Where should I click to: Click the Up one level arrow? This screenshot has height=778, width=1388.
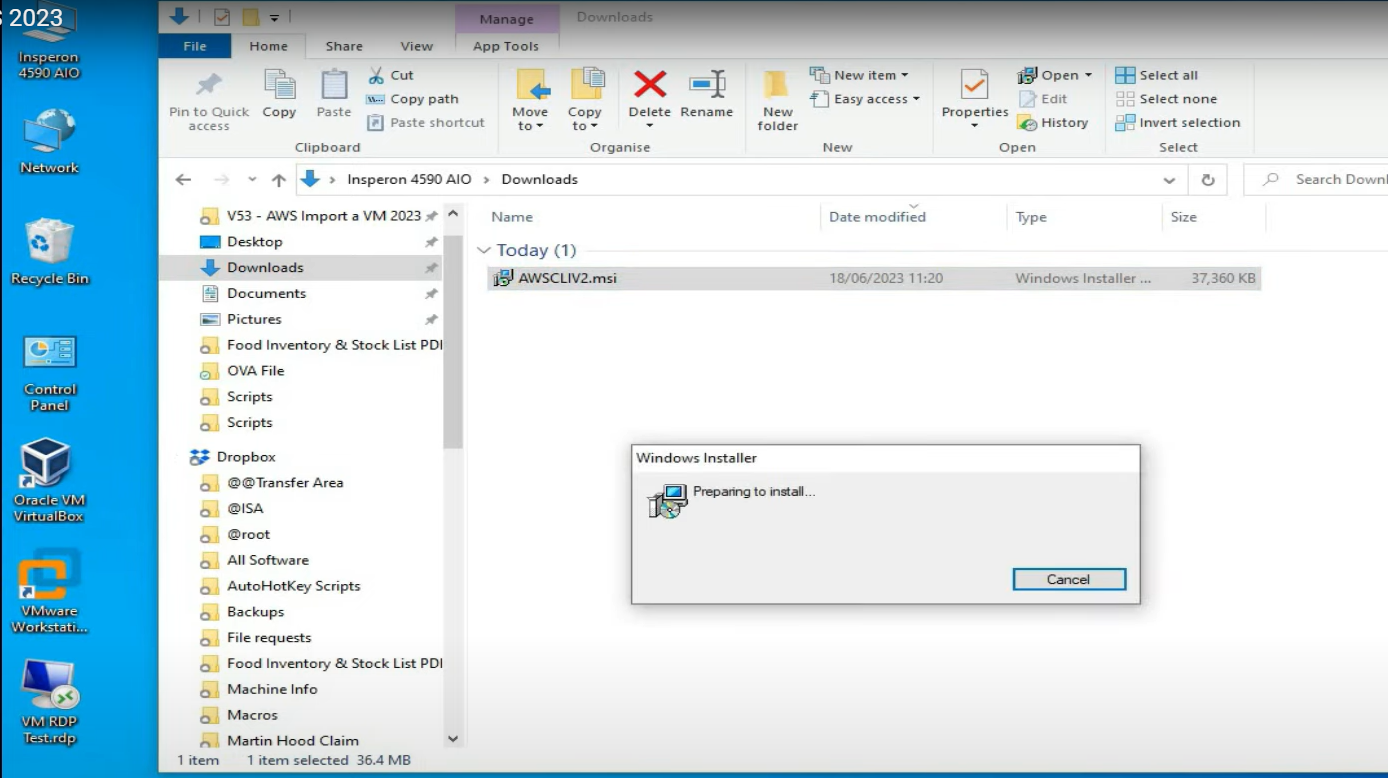coord(279,180)
